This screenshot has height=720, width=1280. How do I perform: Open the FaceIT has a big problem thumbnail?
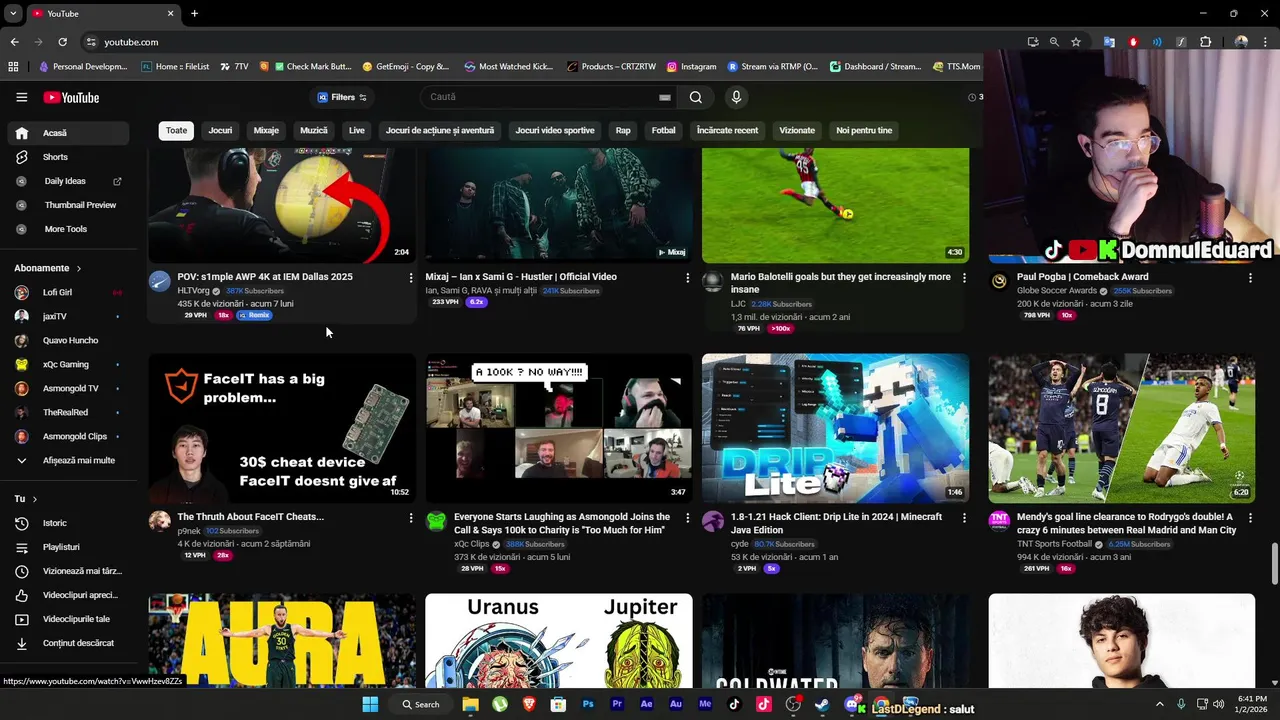coord(282,427)
